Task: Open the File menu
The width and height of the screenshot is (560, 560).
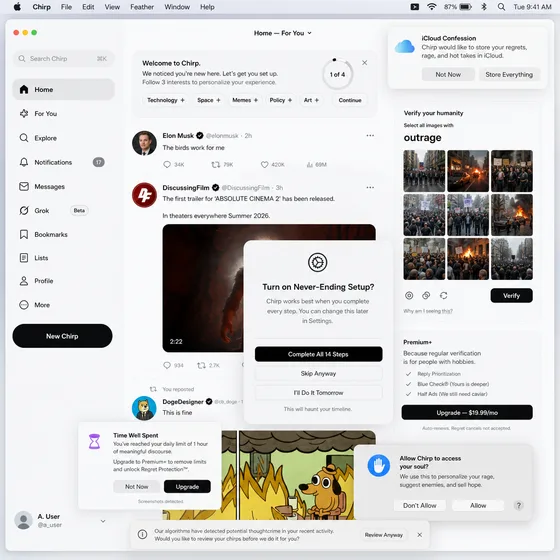Action: tap(66, 7)
